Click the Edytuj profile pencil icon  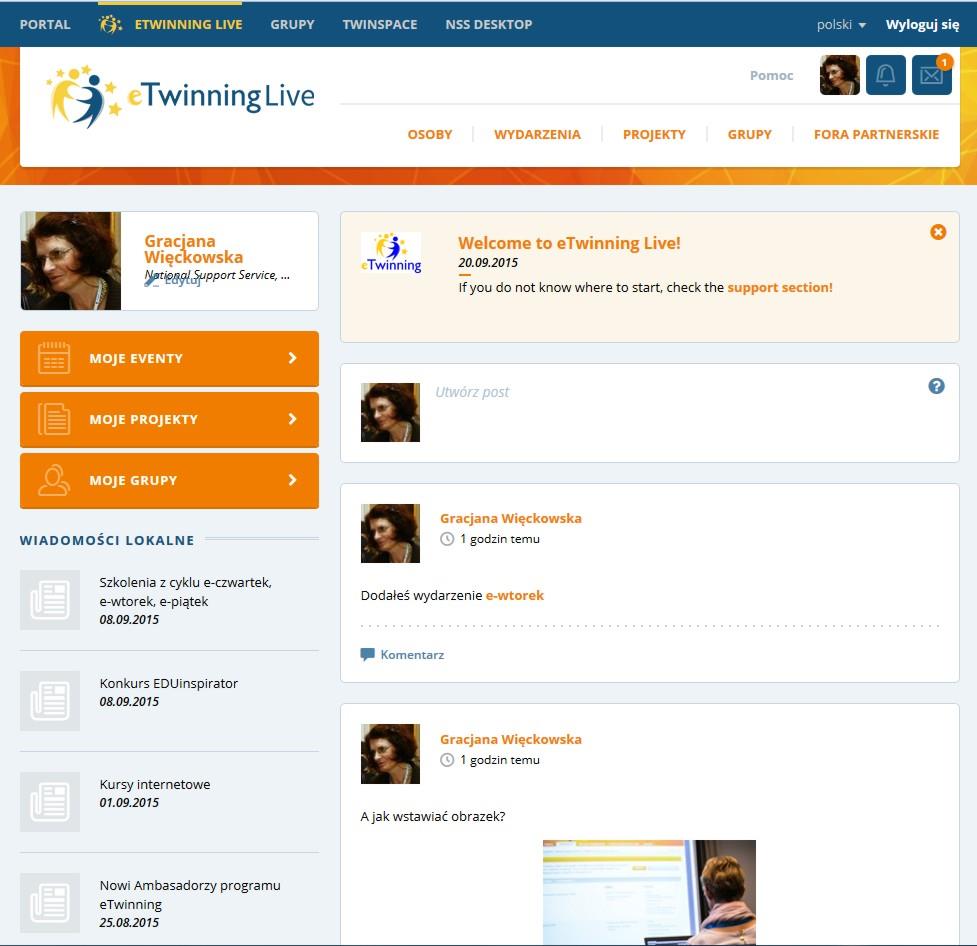(151, 280)
